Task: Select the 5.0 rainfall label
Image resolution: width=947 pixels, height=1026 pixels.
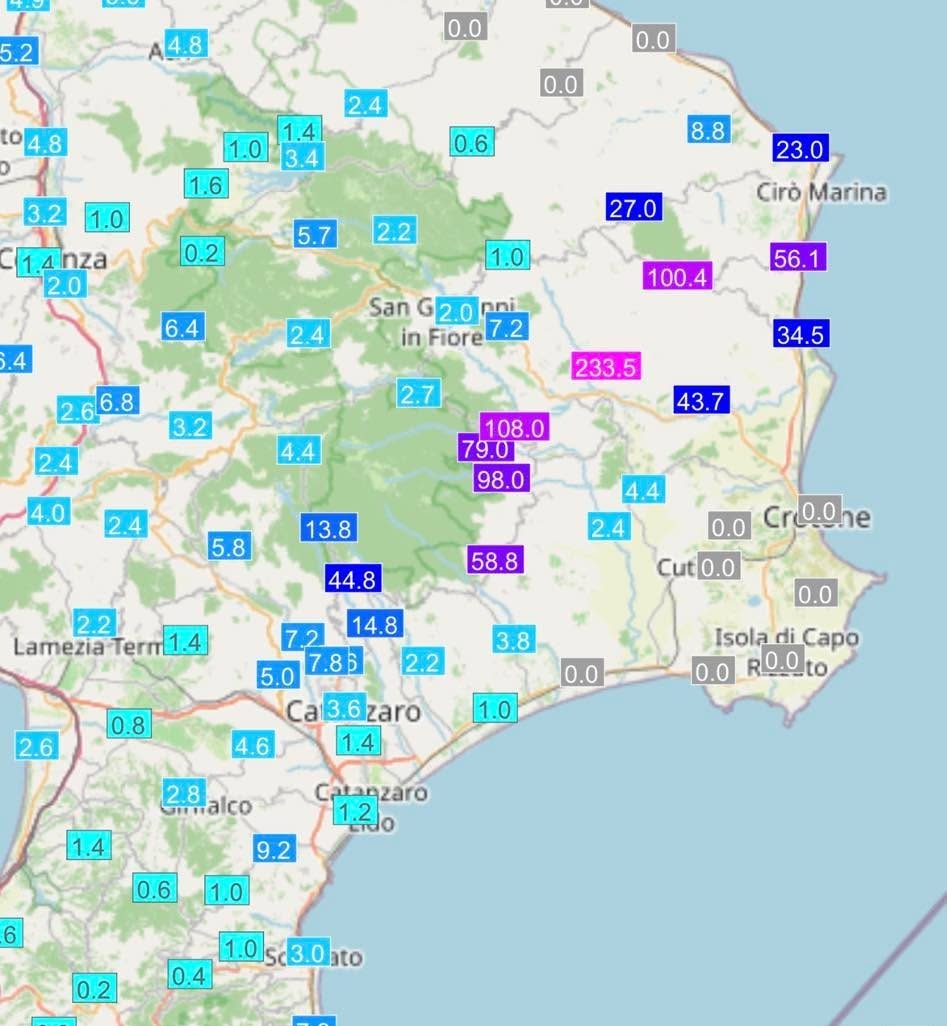Action: point(278,675)
